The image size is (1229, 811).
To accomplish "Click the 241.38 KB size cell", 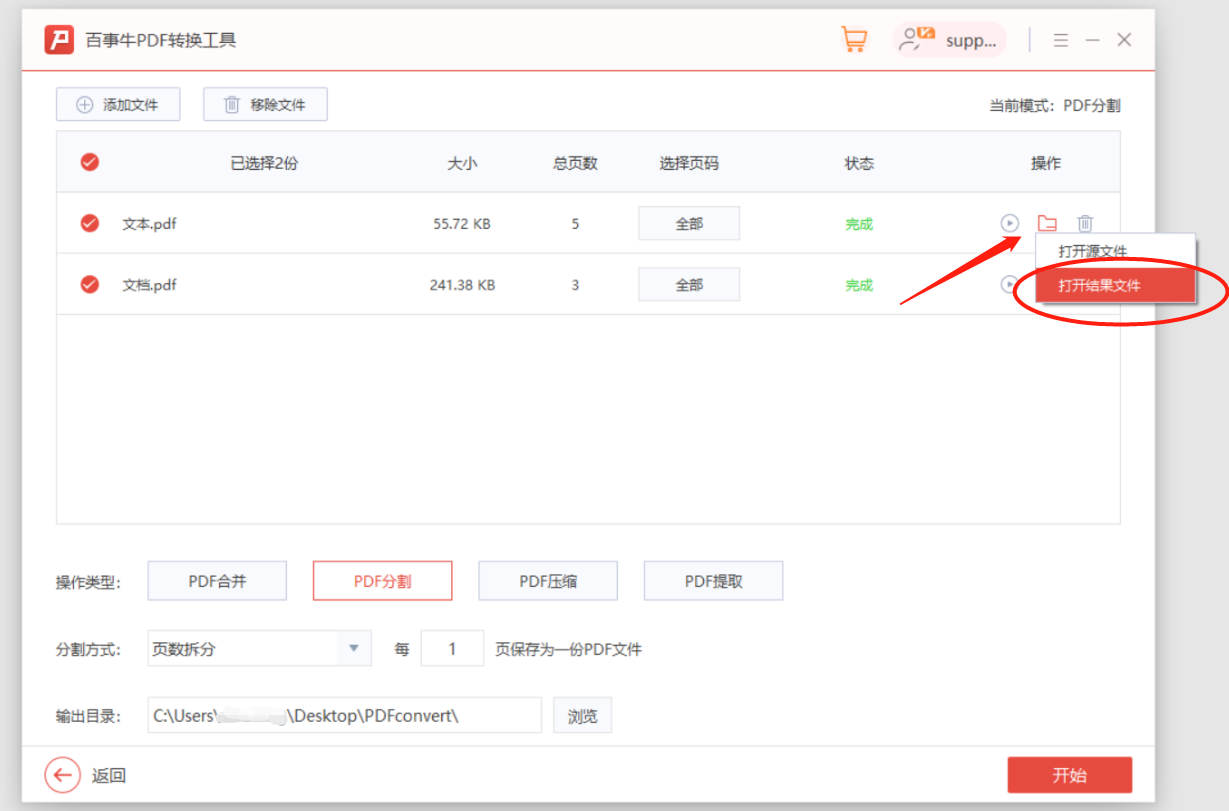I will coord(462,285).
